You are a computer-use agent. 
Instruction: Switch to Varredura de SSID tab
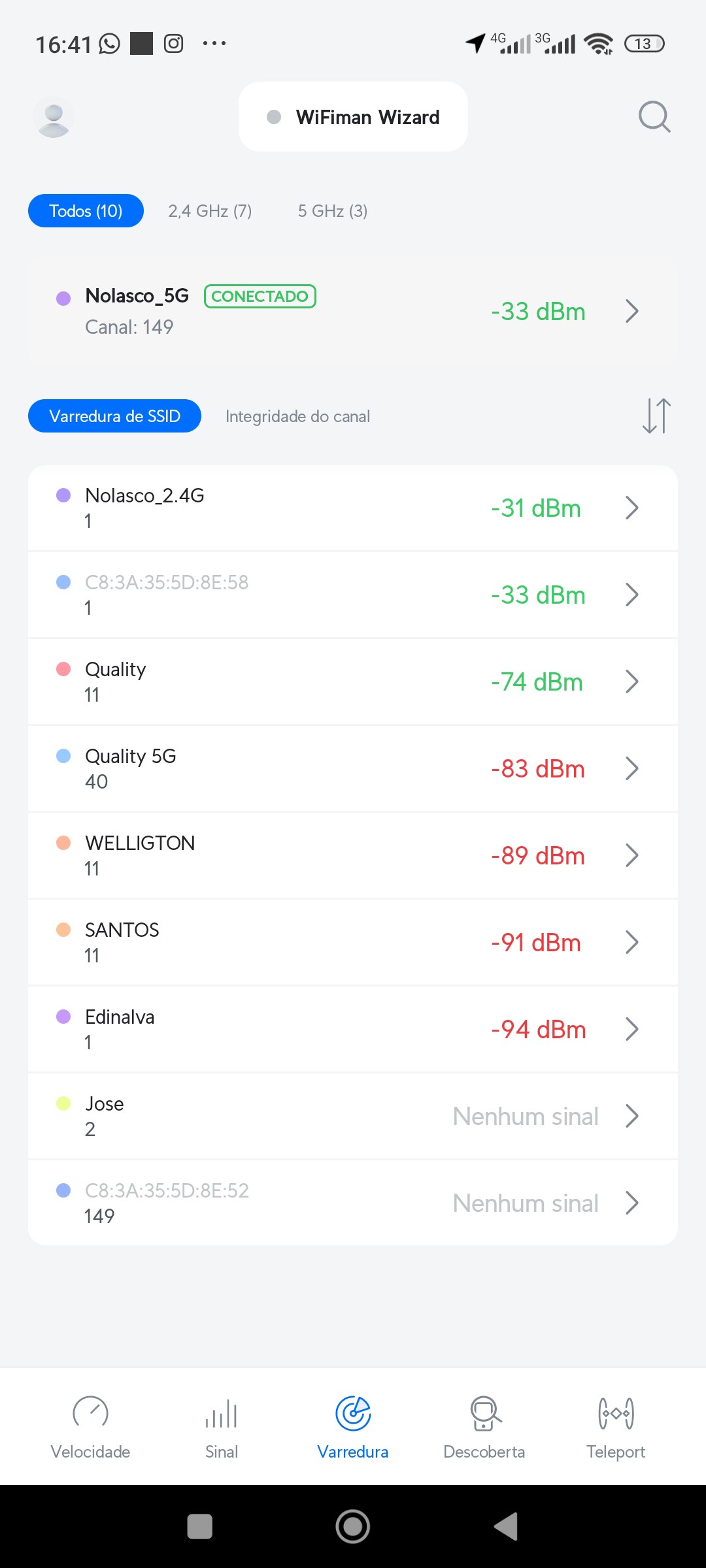pyautogui.click(x=114, y=416)
